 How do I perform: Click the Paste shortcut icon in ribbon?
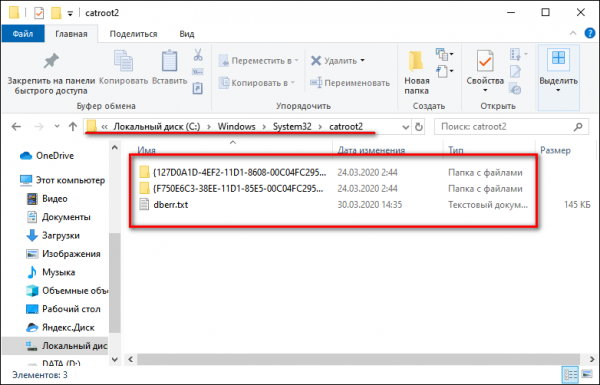(x=198, y=89)
